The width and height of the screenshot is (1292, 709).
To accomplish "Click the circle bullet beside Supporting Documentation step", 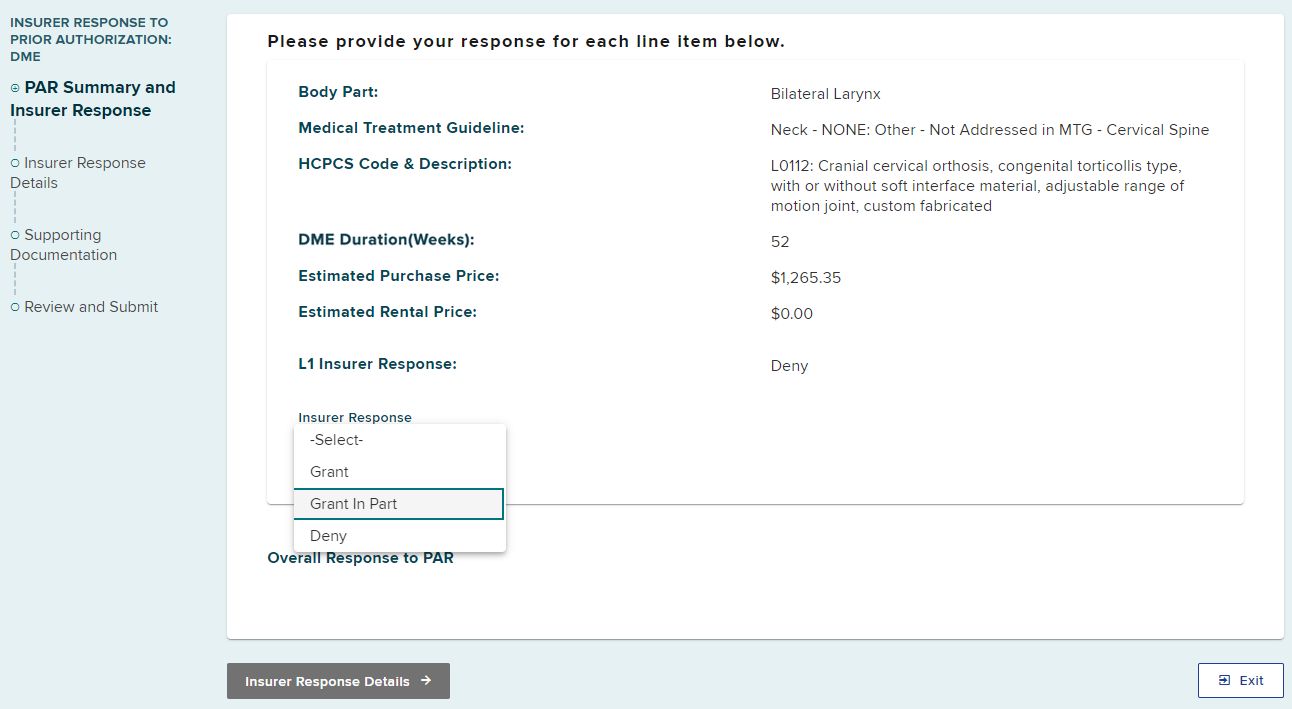I will (x=15, y=235).
